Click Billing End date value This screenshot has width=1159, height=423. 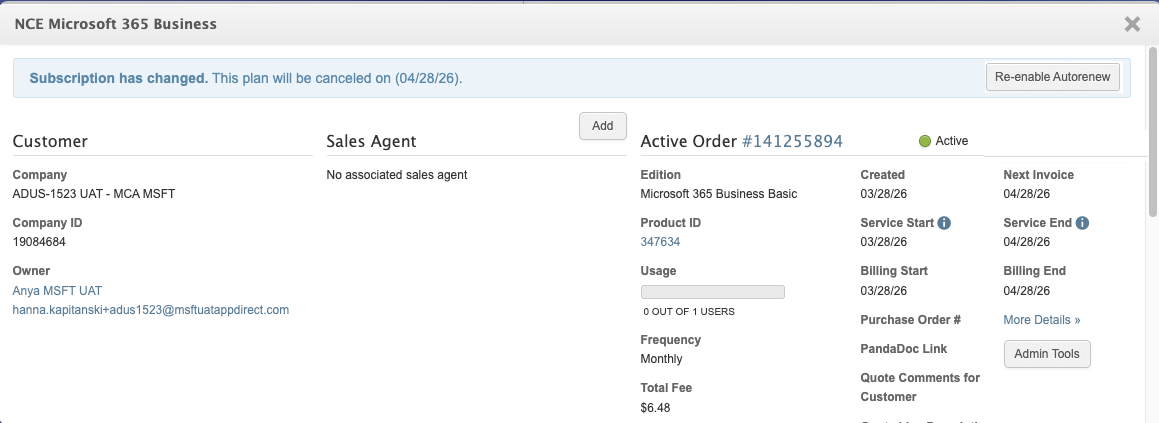[x=1027, y=291]
